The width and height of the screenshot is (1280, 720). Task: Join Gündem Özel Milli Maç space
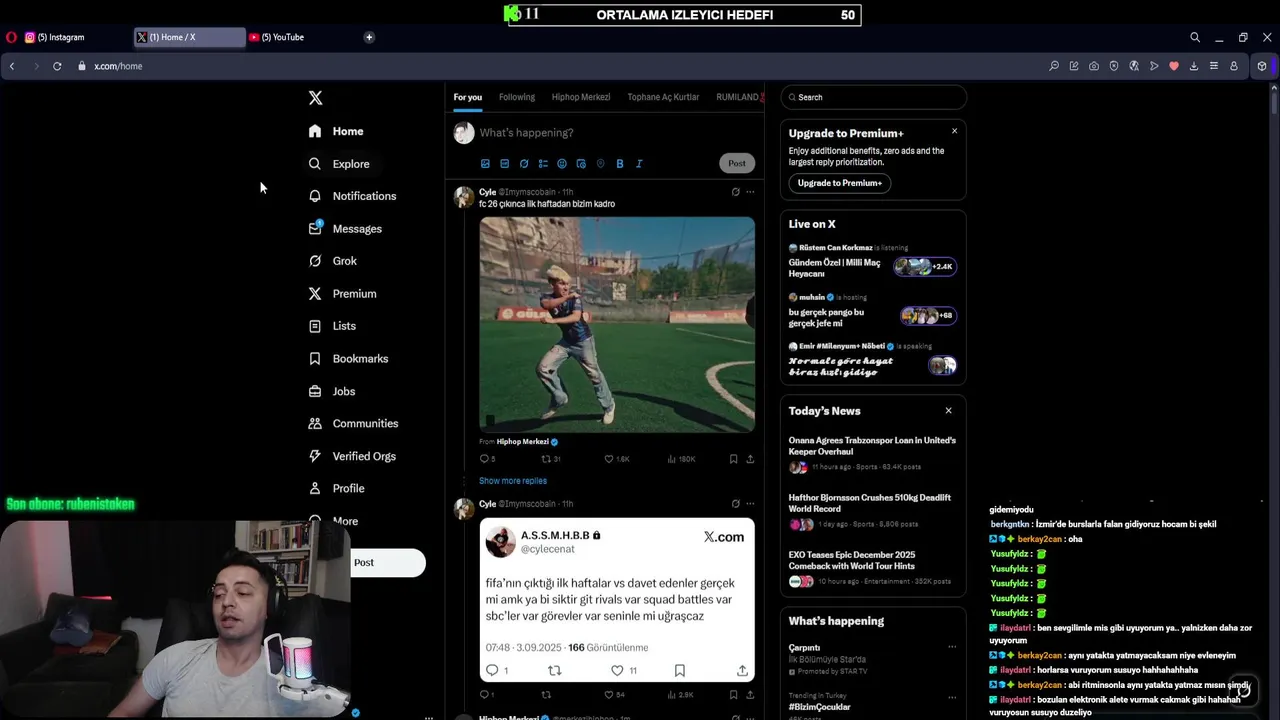pyautogui.click(x=872, y=262)
